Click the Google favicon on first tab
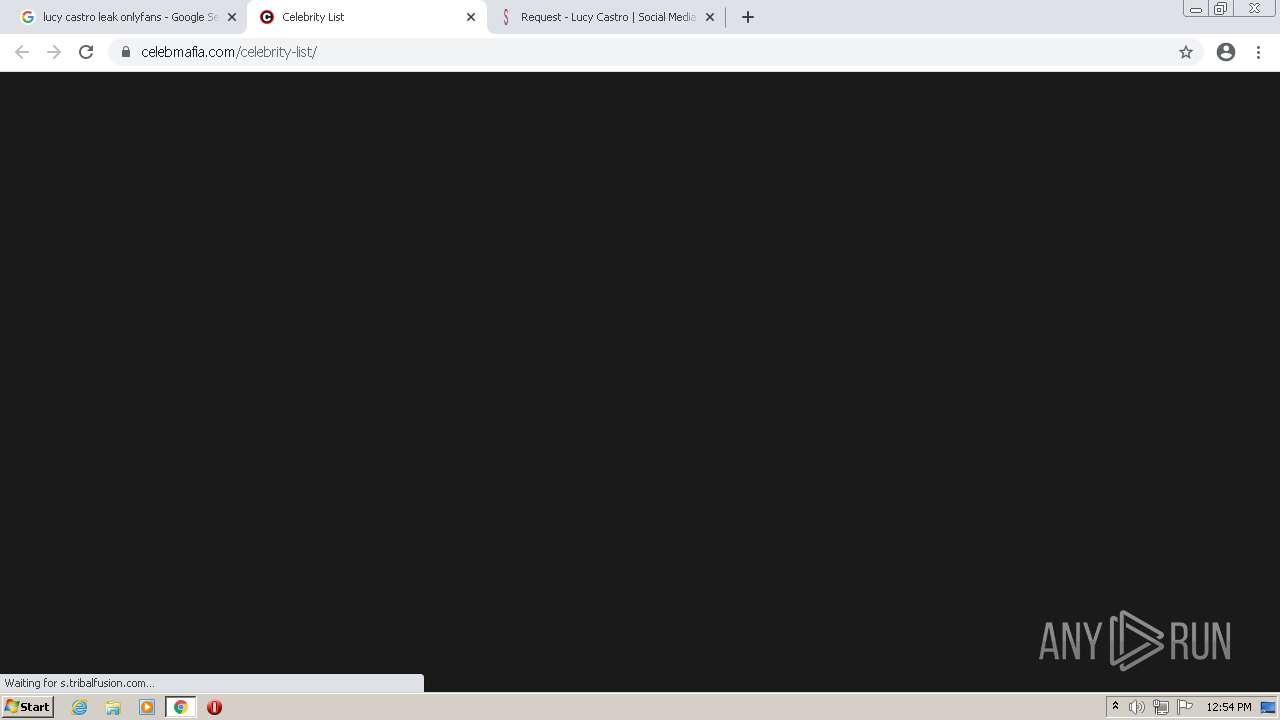1280x720 pixels. [27, 17]
